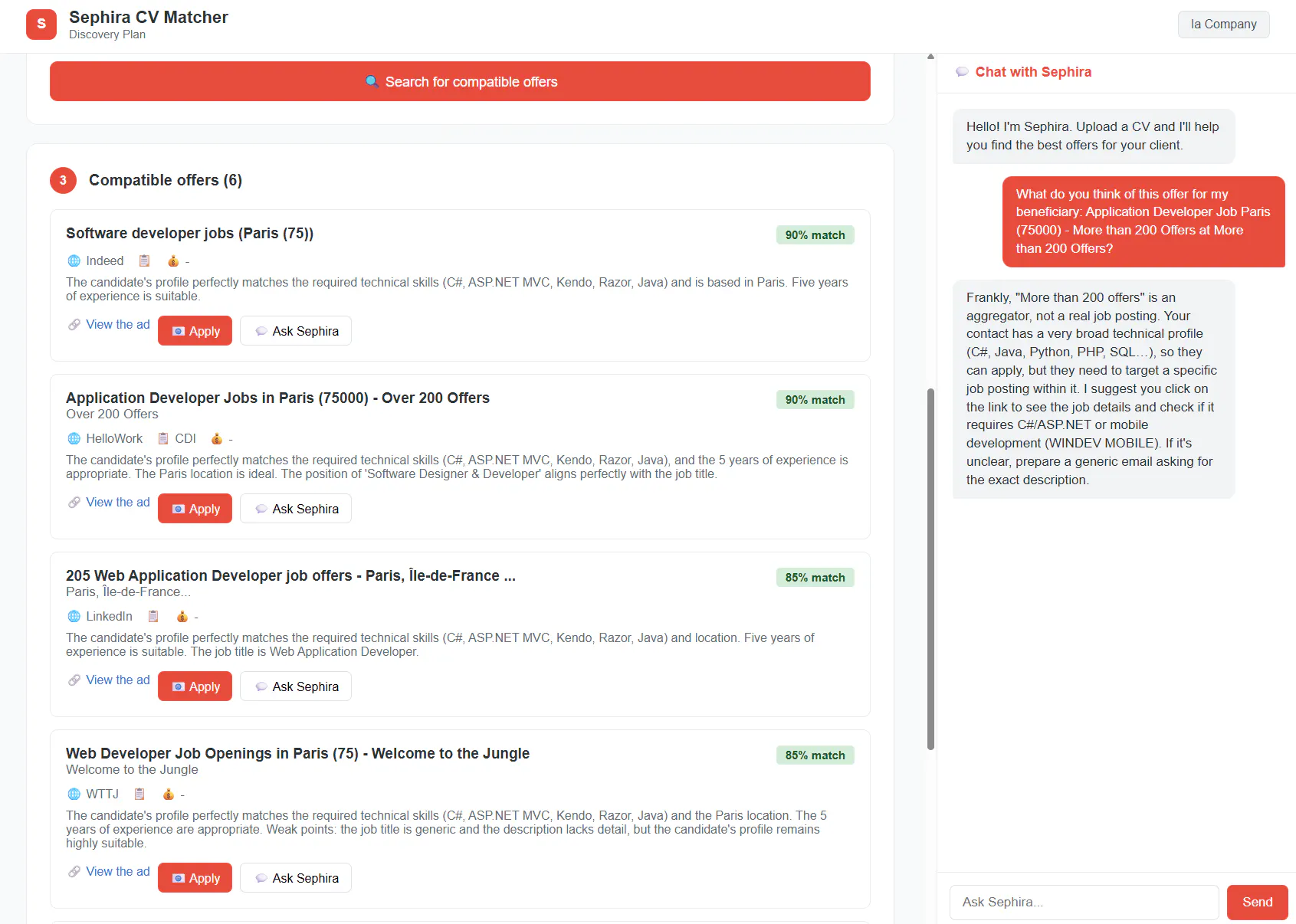Click the globe icon next to HelloWork

(x=74, y=439)
